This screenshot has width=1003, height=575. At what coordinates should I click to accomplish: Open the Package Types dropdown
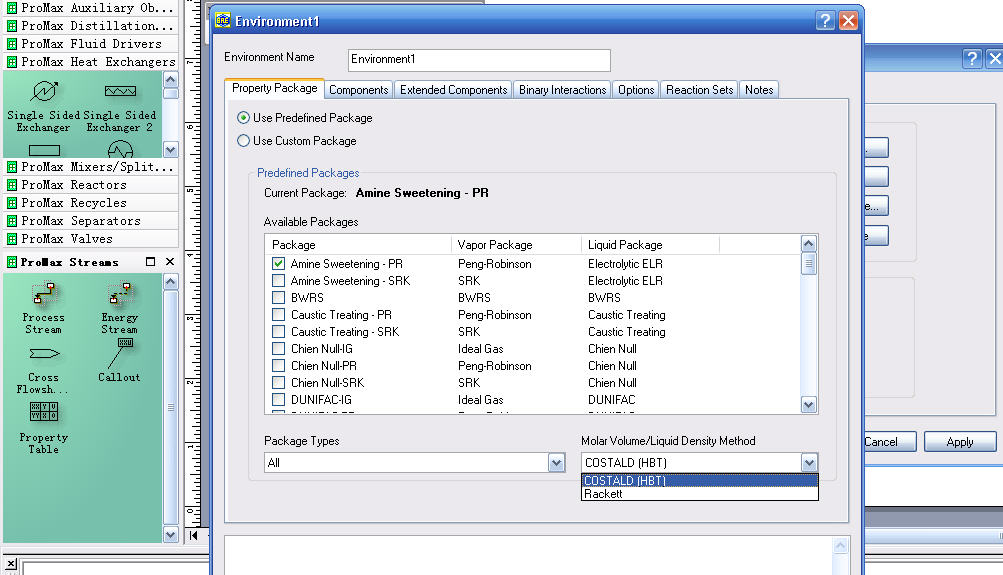point(556,462)
